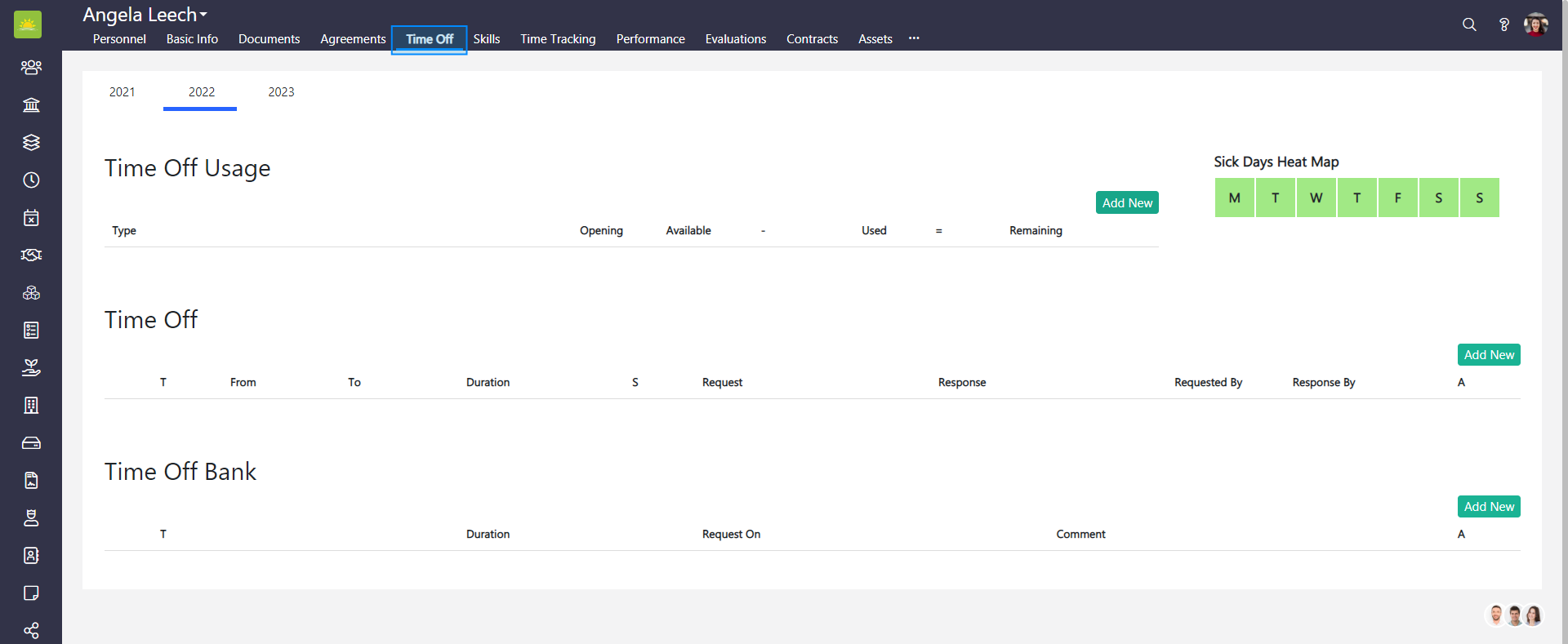1568x644 pixels.
Task: Open the user profile avatar menu
Action: click(x=1535, y=24)
